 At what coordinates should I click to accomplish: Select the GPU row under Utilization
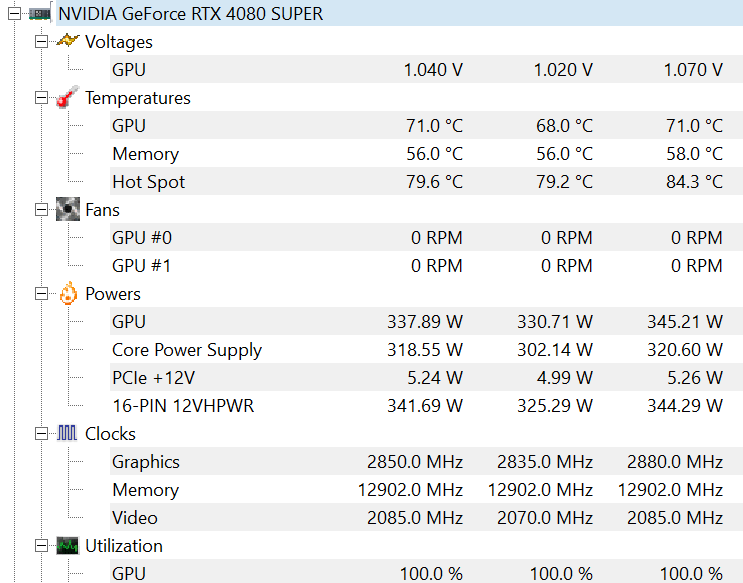pyautogui.click(x=426, y=571)
